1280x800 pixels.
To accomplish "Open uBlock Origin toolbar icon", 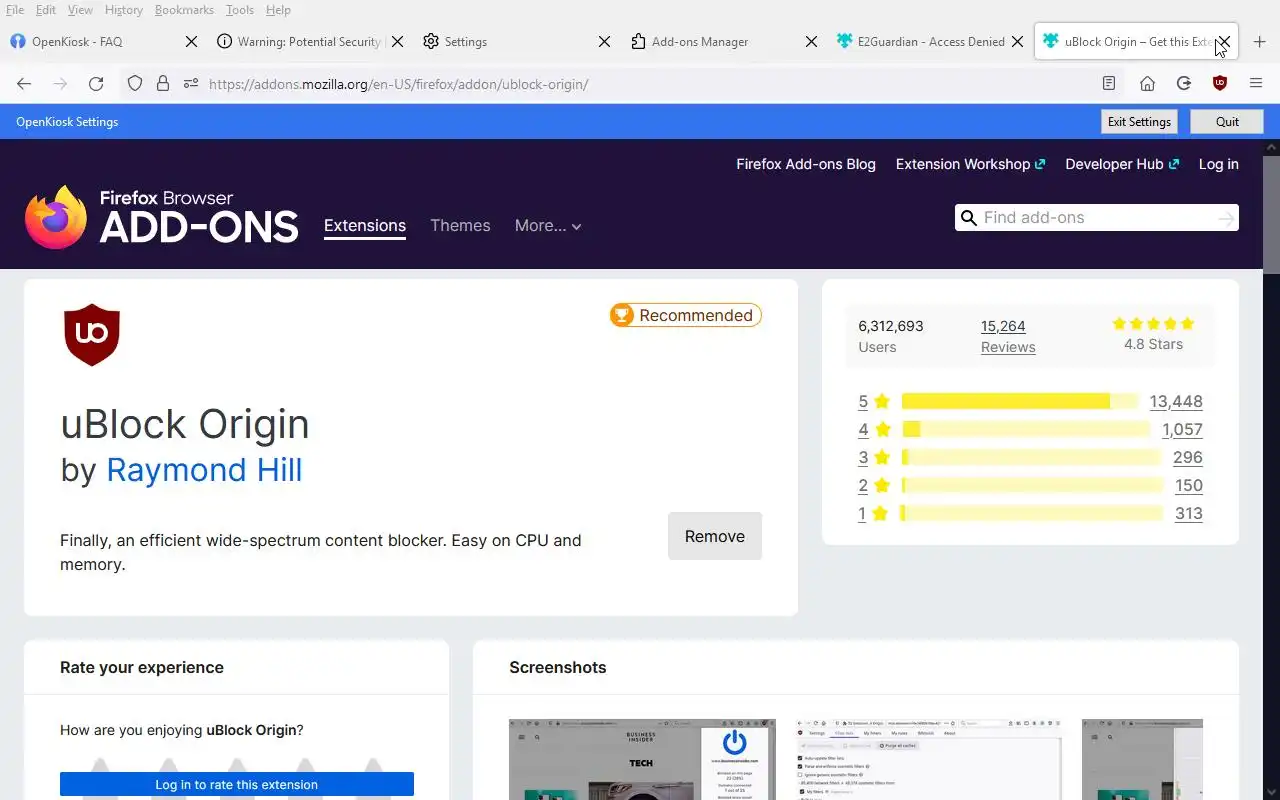I will 1219,84.
